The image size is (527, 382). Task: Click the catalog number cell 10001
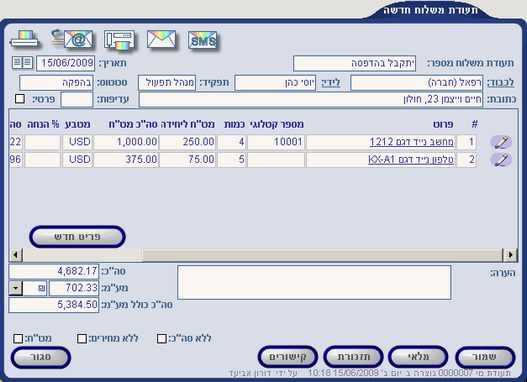click(276, 142)
